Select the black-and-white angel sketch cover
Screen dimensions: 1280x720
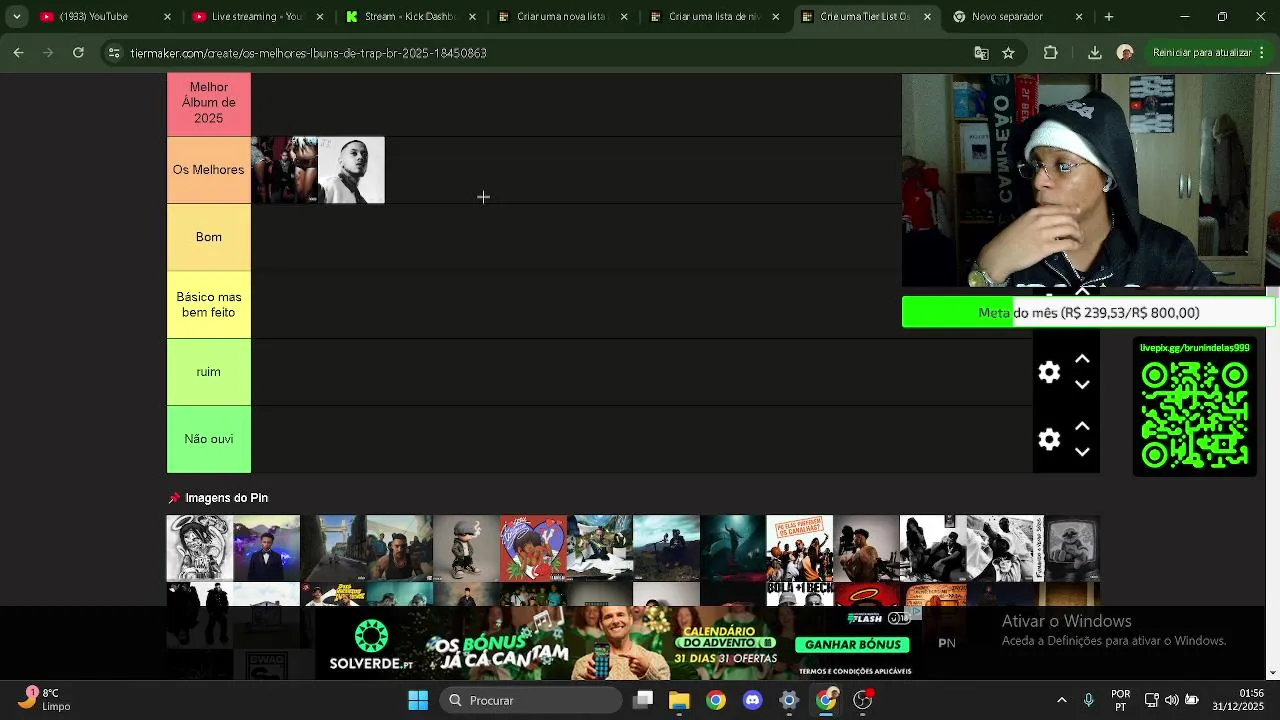point(200,548)
